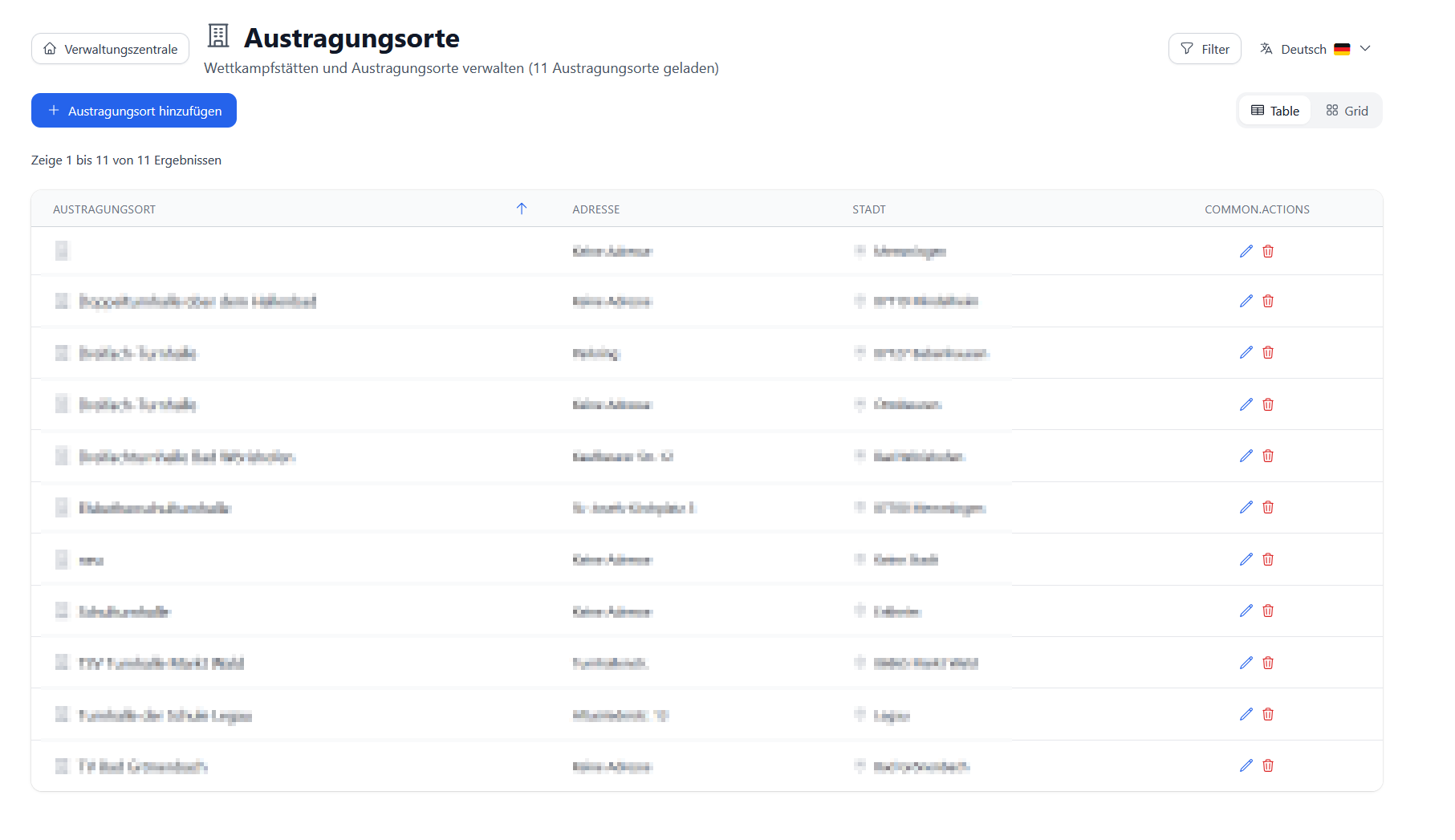This screenshot has height=840, width=1455.
Task: Edit the fourth row venue entry
Action: coord(1246,404)
